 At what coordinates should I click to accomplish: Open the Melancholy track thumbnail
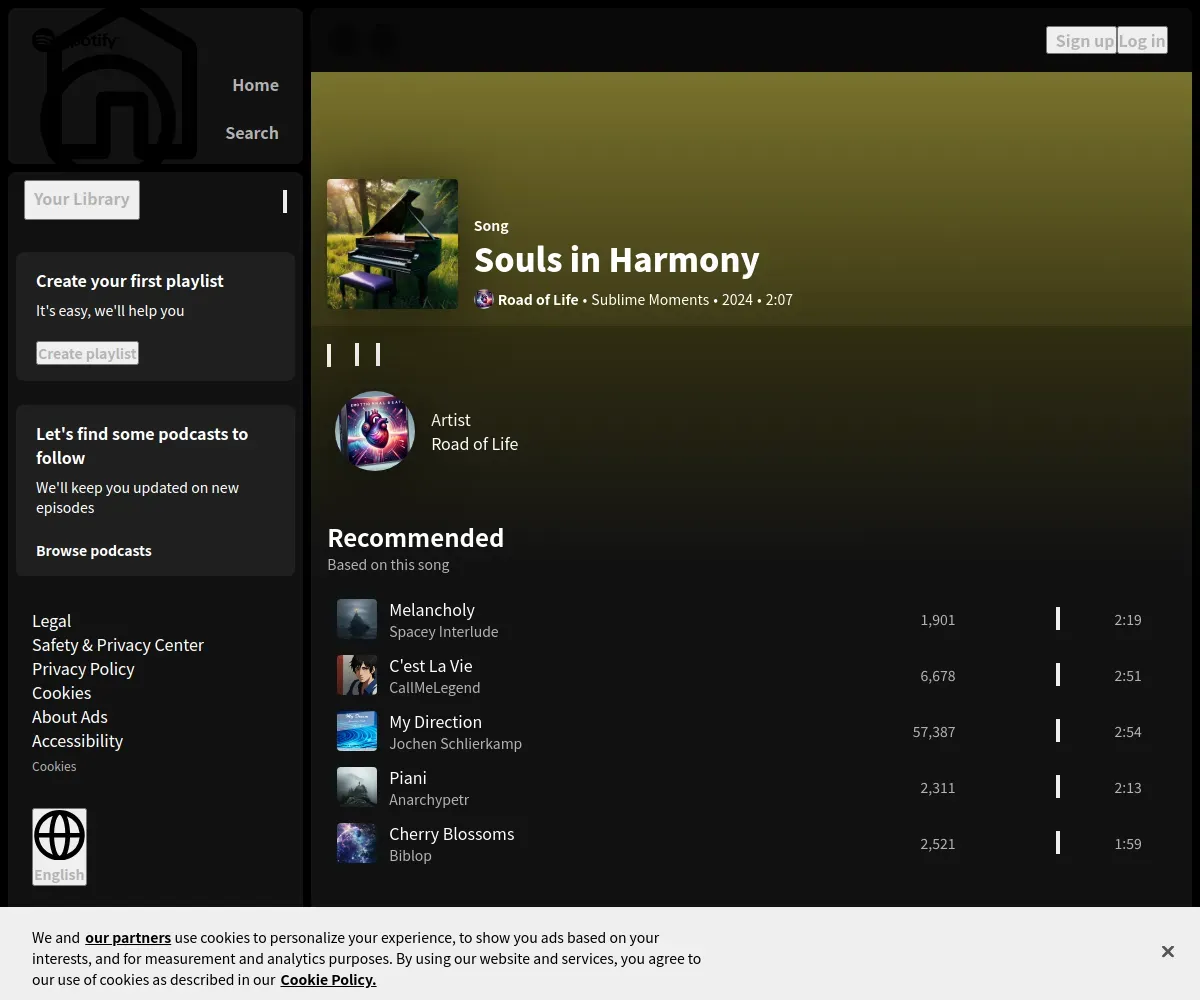(357, 619)
